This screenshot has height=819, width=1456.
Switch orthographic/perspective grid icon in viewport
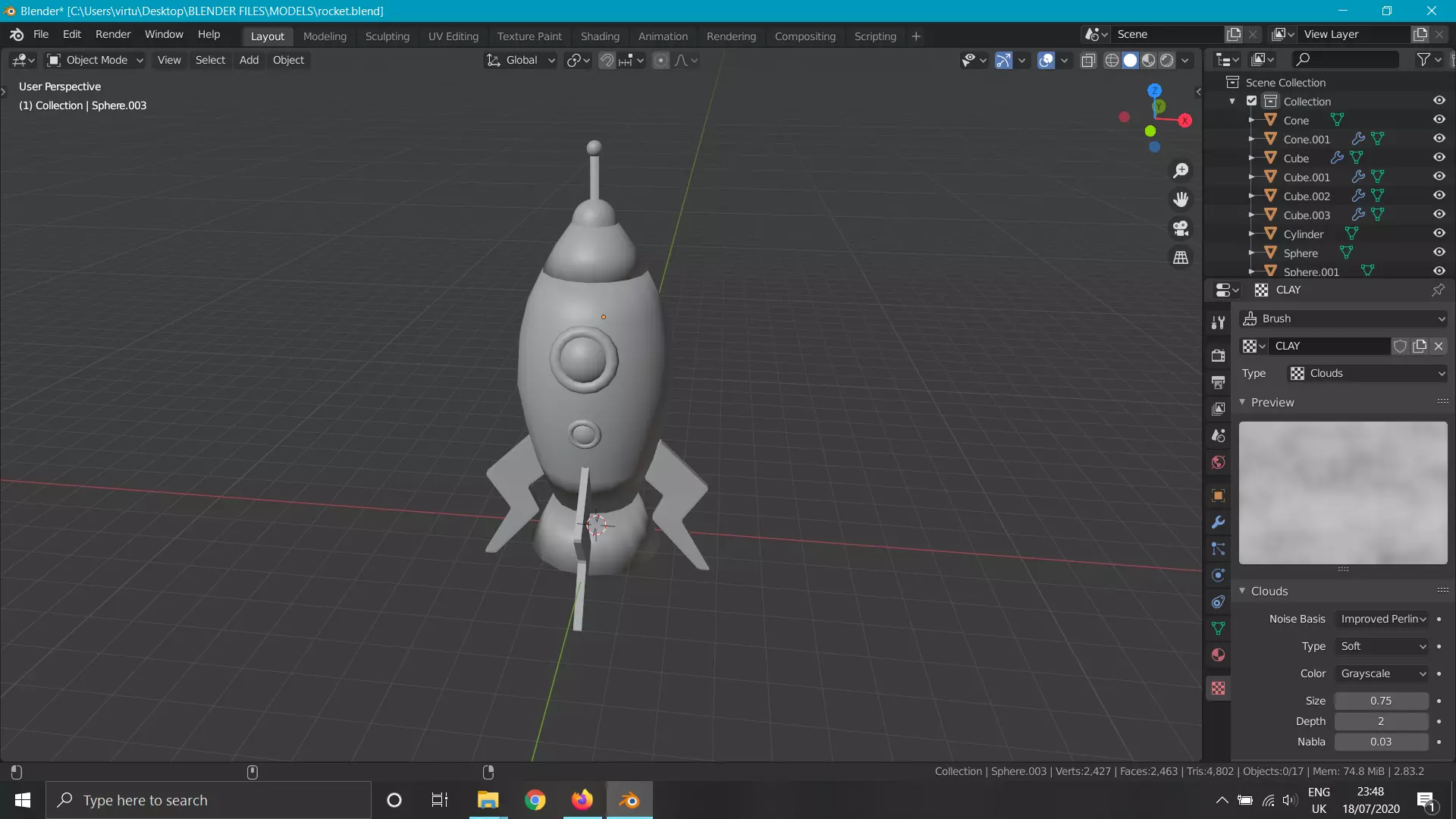tap(1181, 258)
